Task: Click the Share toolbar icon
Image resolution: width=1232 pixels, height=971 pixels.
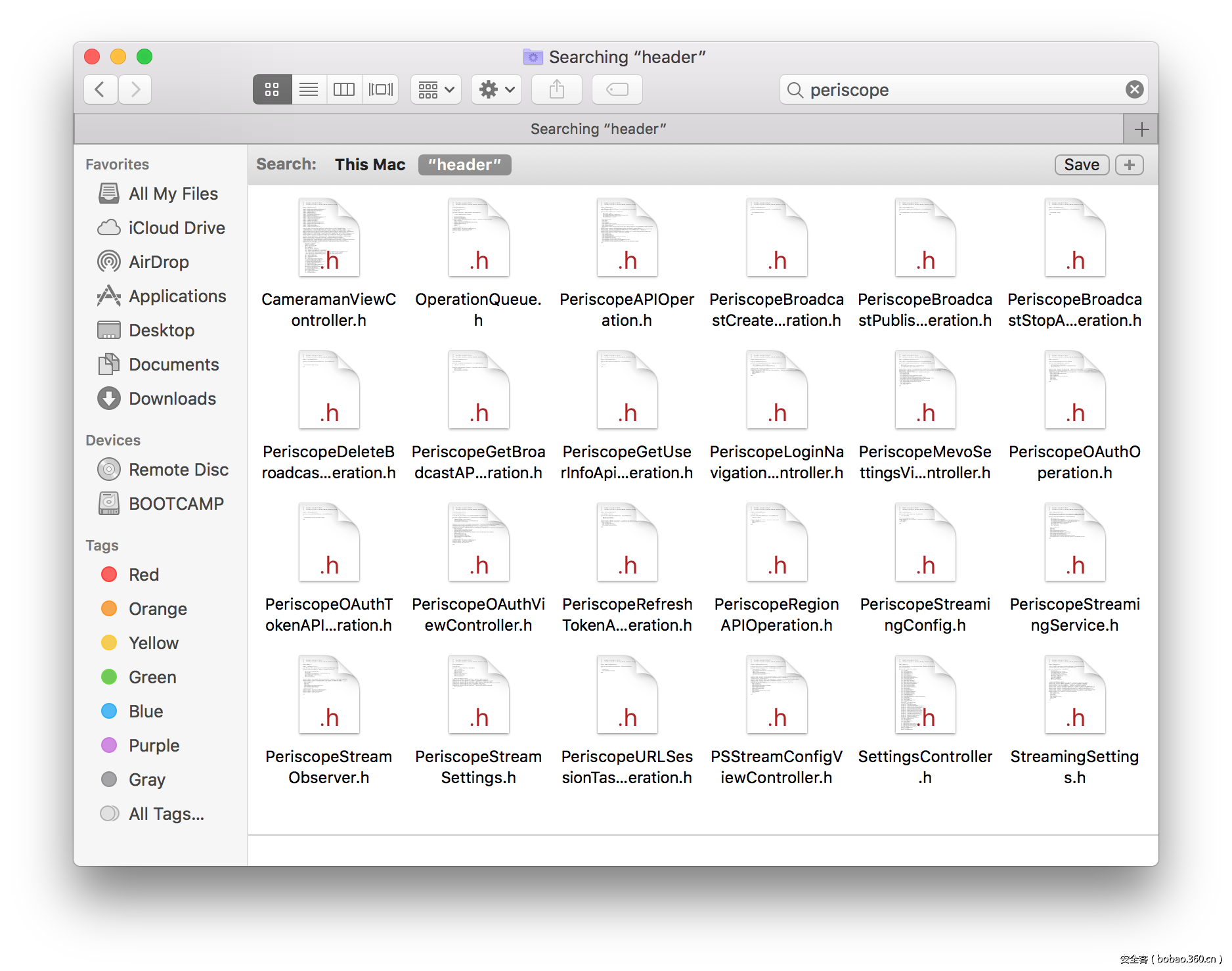Action: [x=556, y=89]
